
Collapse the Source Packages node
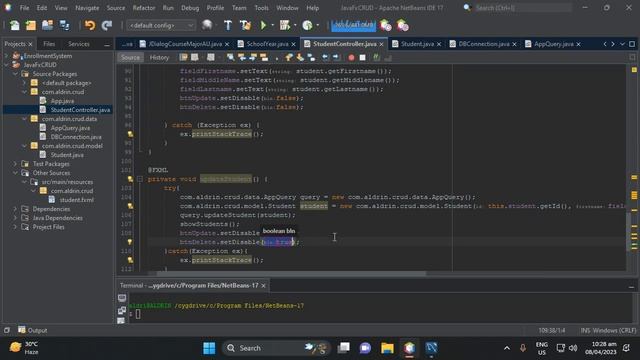(x=16, y=74)
